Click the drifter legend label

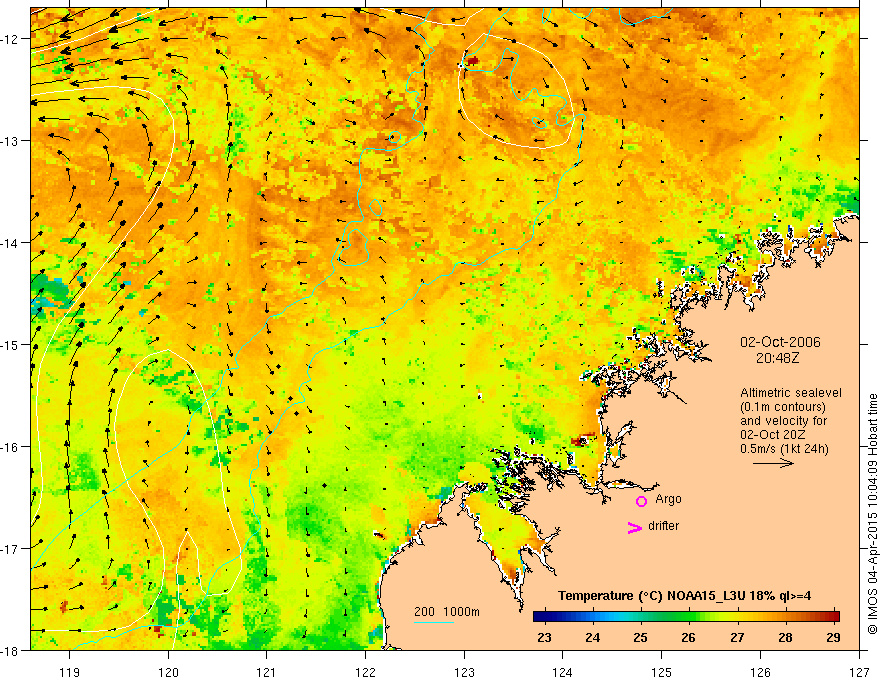[x=663, y=526]
